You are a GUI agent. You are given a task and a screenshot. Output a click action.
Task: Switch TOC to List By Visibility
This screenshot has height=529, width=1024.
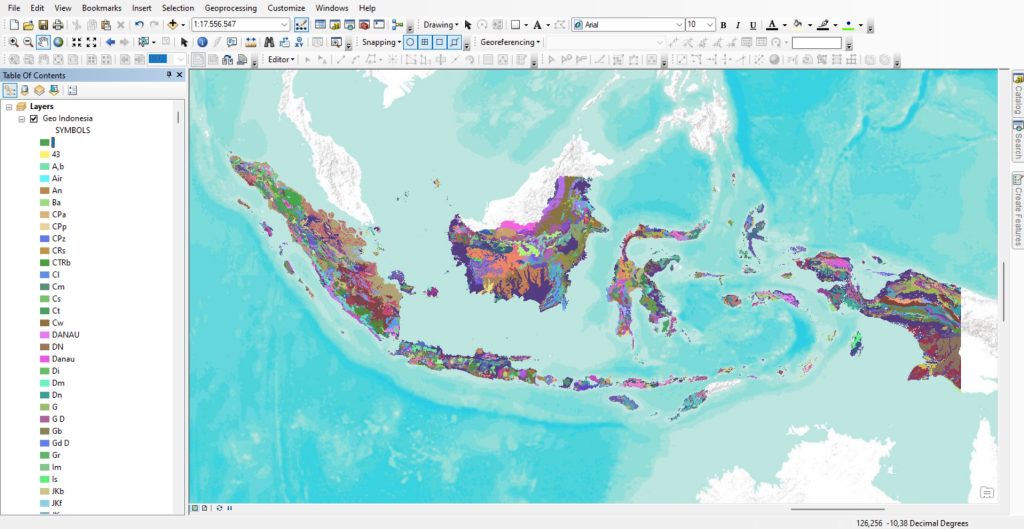(x=39, y=90)
